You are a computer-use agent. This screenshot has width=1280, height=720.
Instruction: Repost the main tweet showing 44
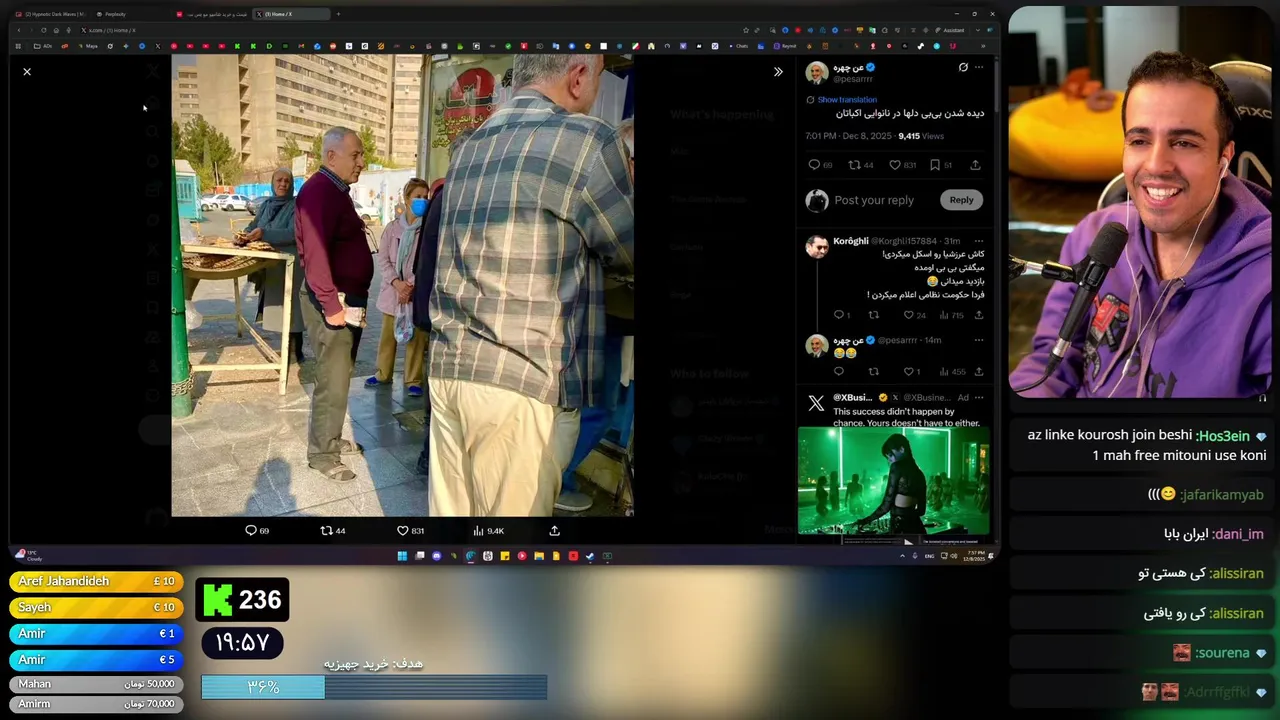(861, 165)
